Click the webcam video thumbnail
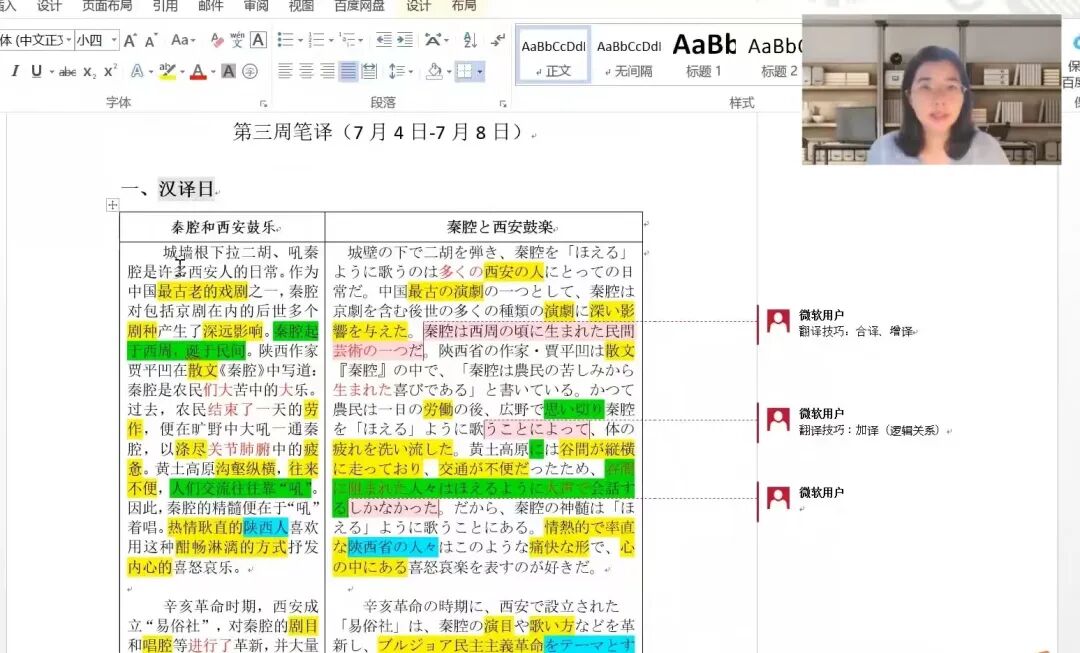This screenshot has width=1080, height=653. coord(931,90)
